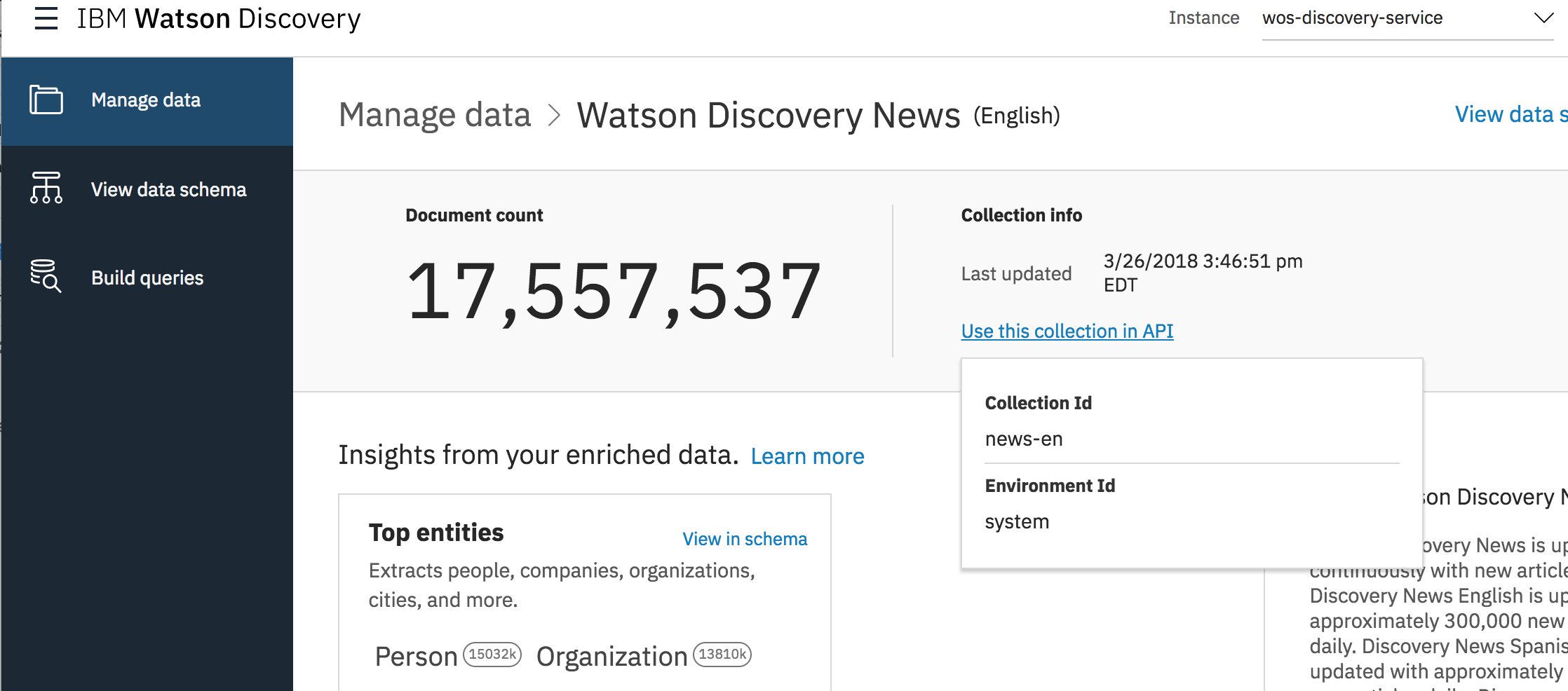Click the Collection info heading
Viewport: 1568px width, 691px height.
(x=1021, y=215)
